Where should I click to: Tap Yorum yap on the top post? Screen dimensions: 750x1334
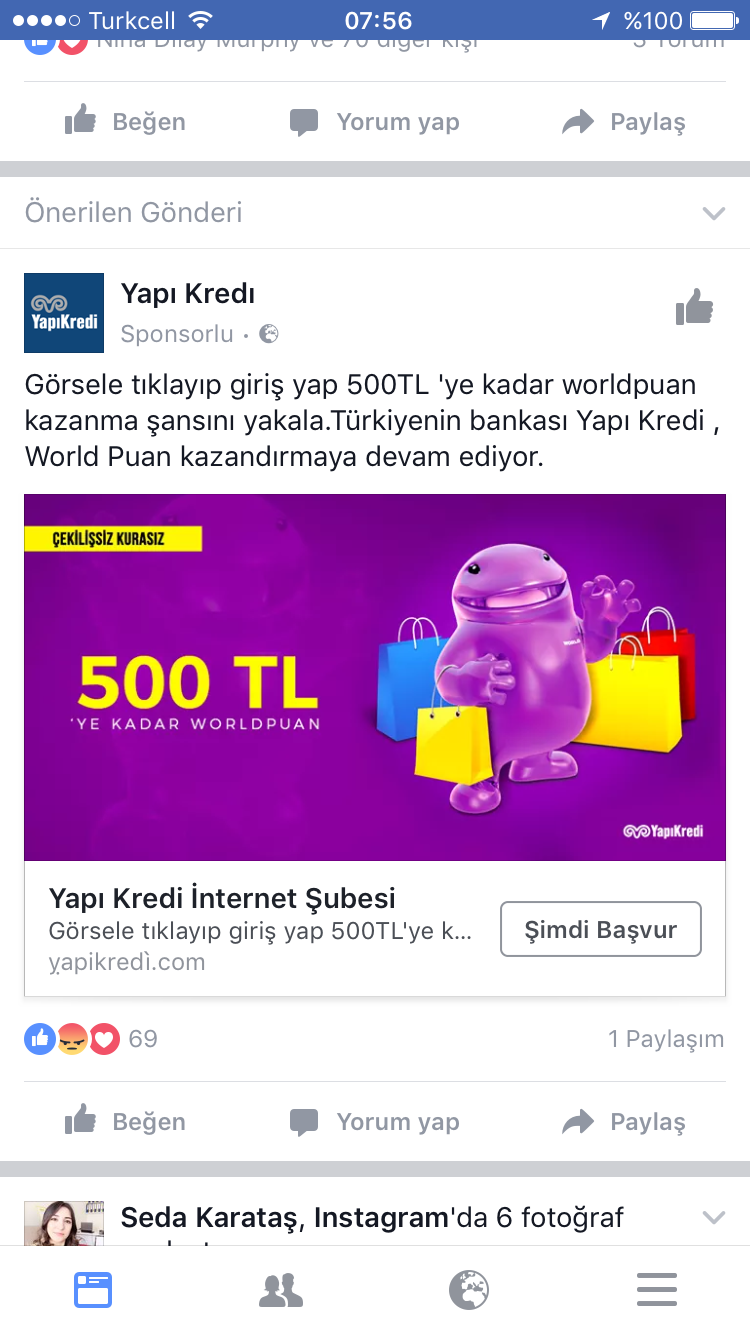[x=374, y=122]
